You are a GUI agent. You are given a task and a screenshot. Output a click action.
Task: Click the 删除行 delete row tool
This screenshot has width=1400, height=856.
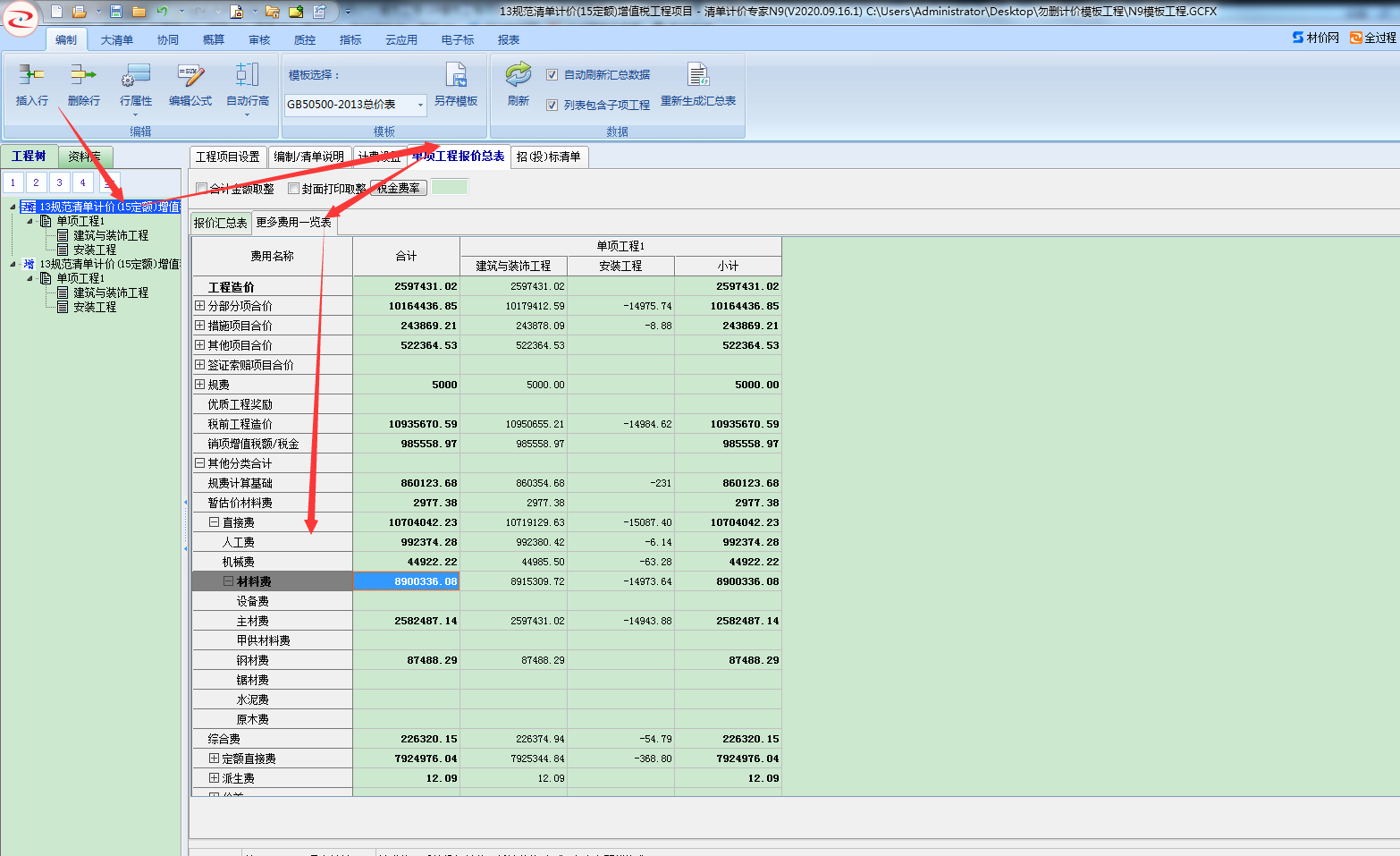[83, 84]
